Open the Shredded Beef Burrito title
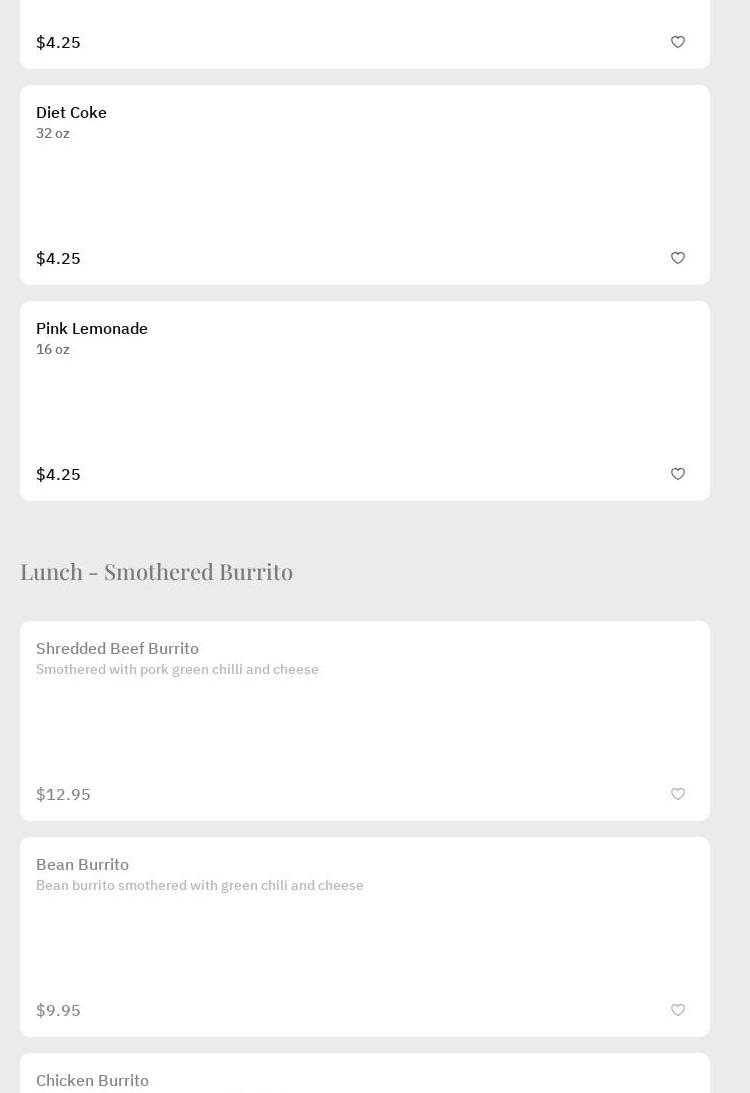The height and width of the screenshot is (1093, 750). [117, 649]
